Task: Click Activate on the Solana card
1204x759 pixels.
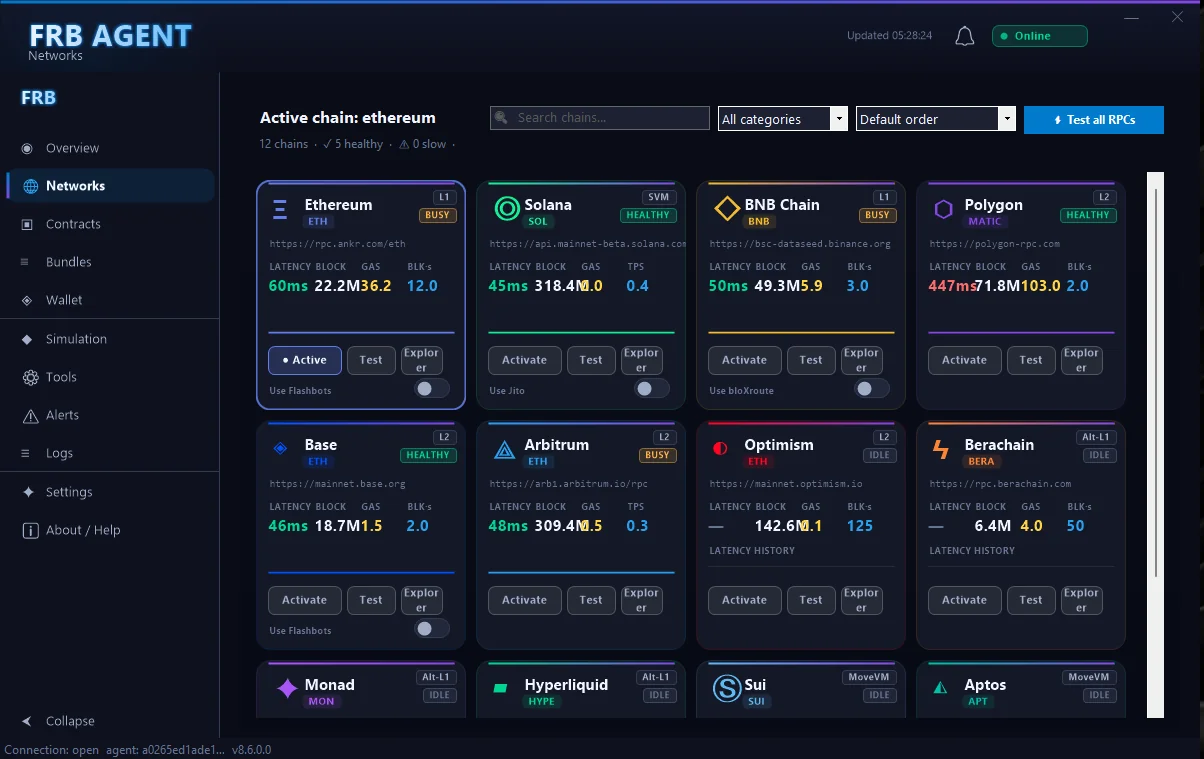Action: (524, 360)
